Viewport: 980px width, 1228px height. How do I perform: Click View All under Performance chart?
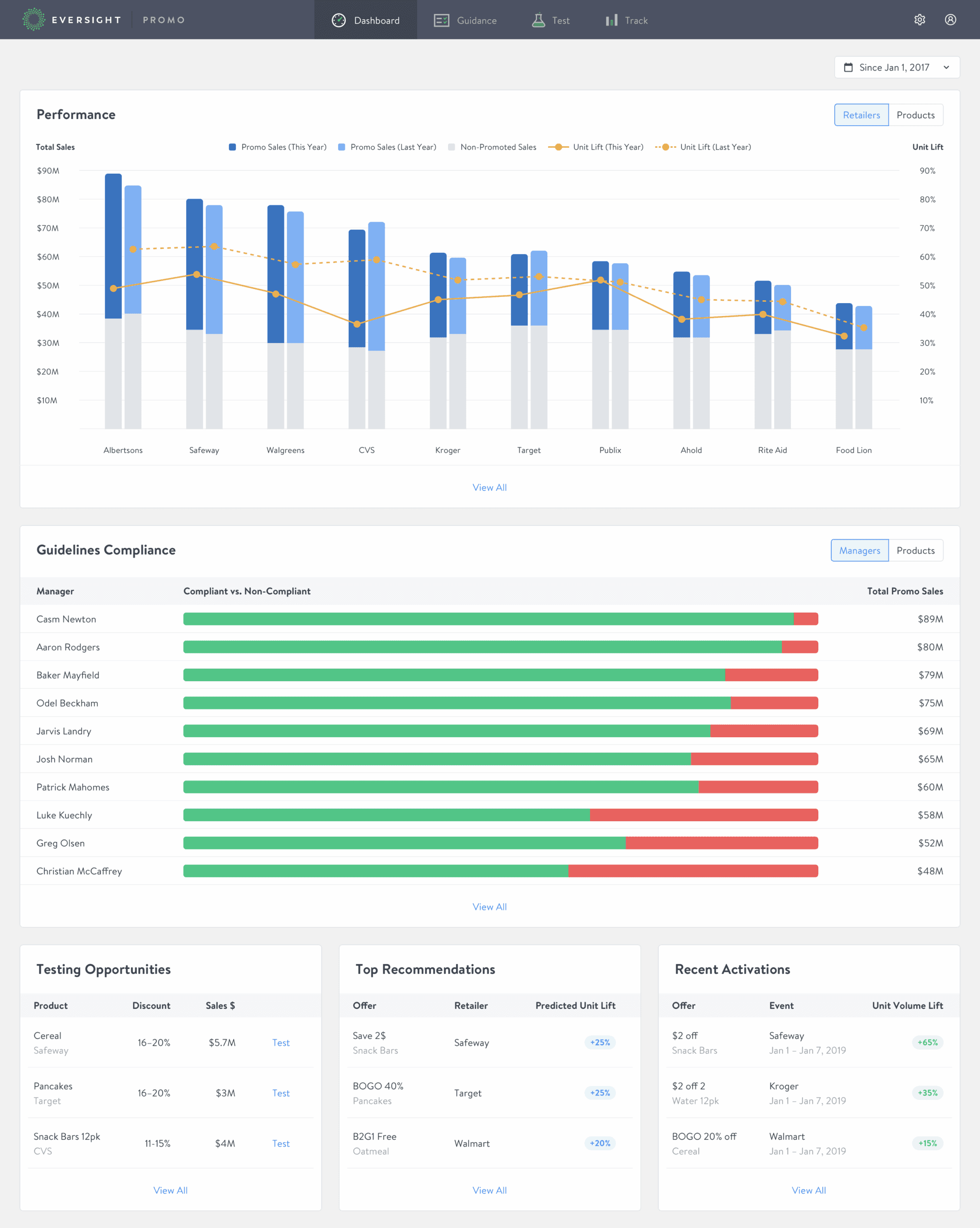point(490,487)
